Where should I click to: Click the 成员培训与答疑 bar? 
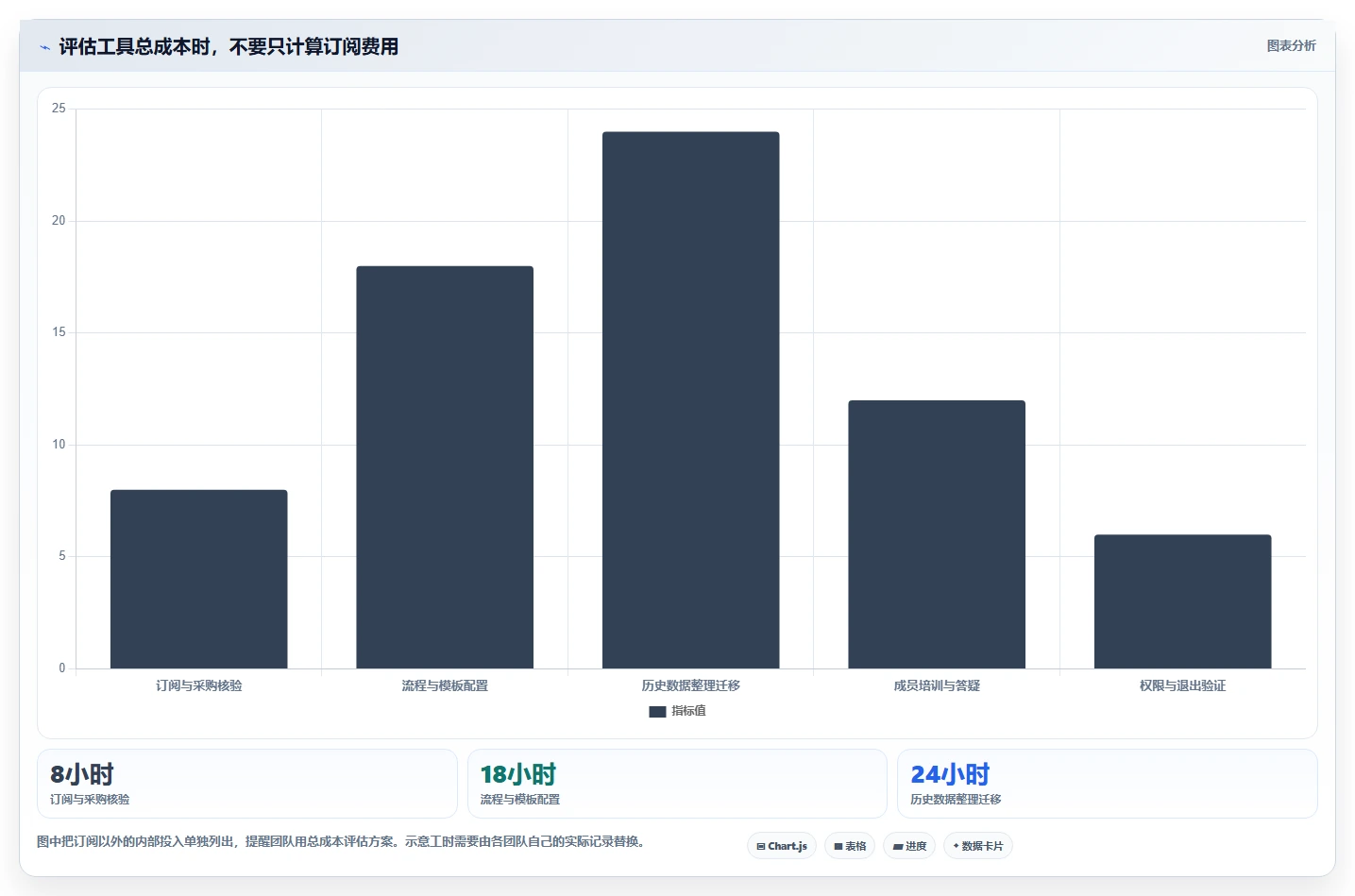pos(937,534)
